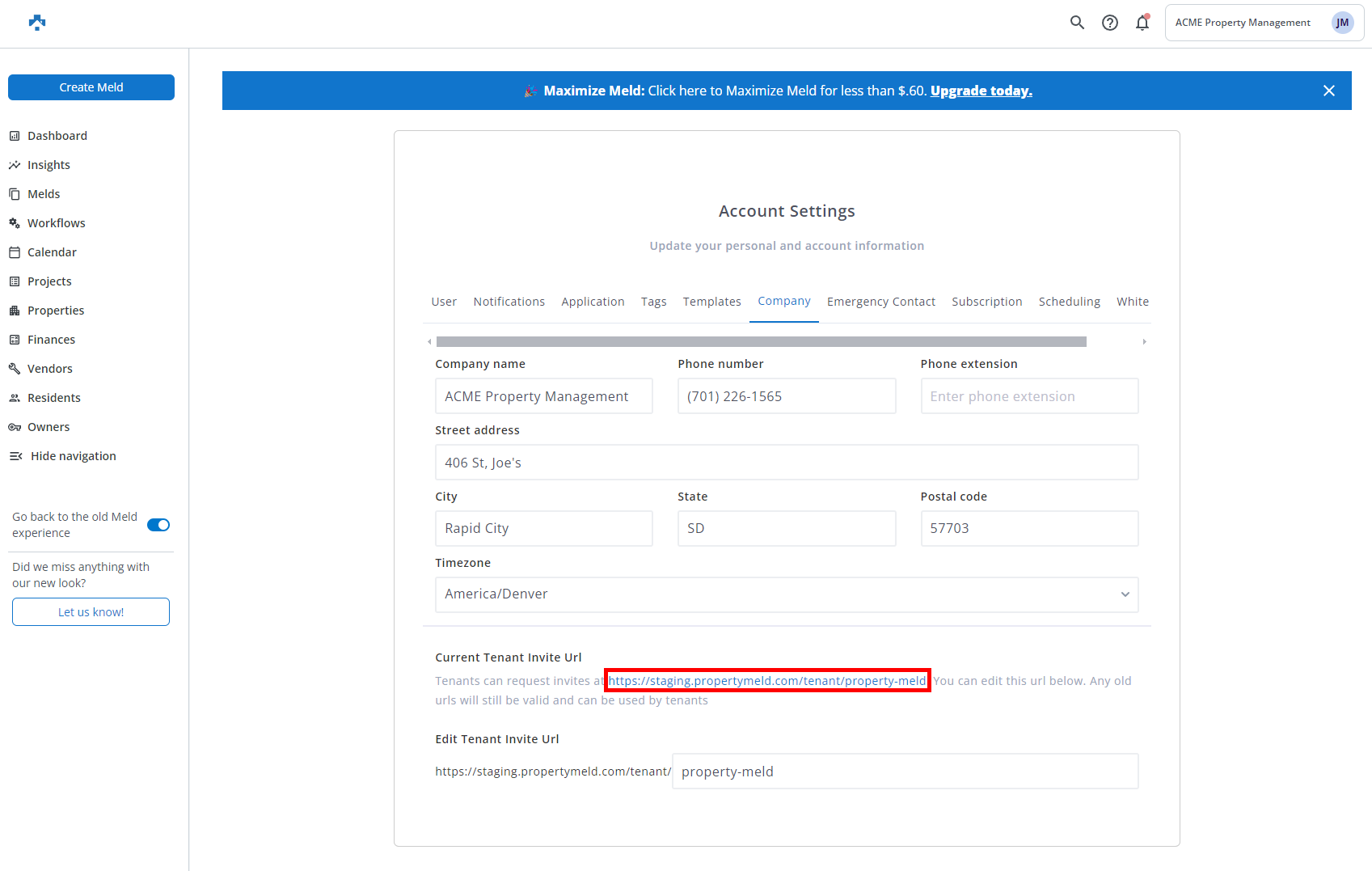
Task: Open the help question mark icon
Action: click(x=1110, y=23)
